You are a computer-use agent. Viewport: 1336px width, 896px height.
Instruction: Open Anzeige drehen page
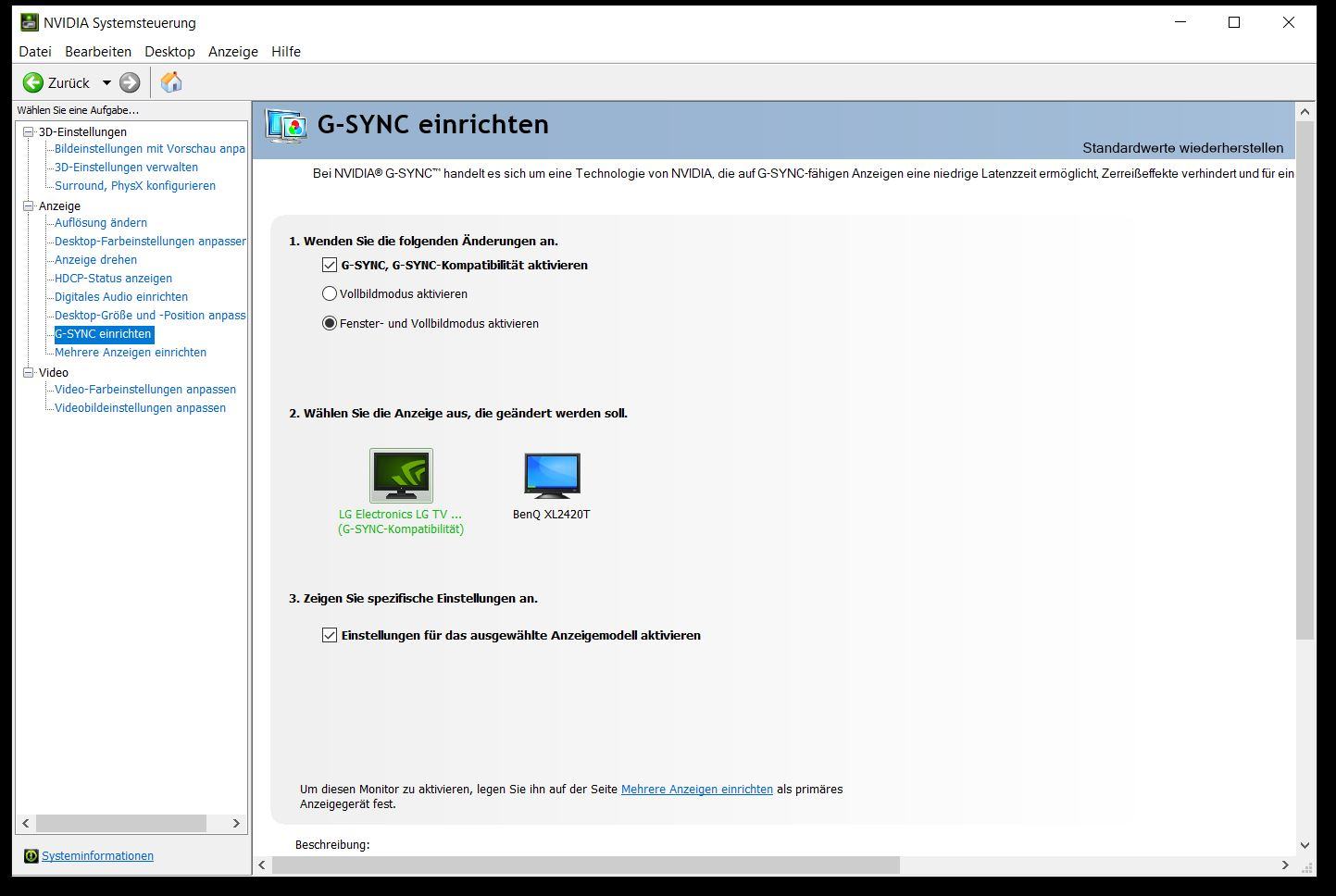[95, 260]
